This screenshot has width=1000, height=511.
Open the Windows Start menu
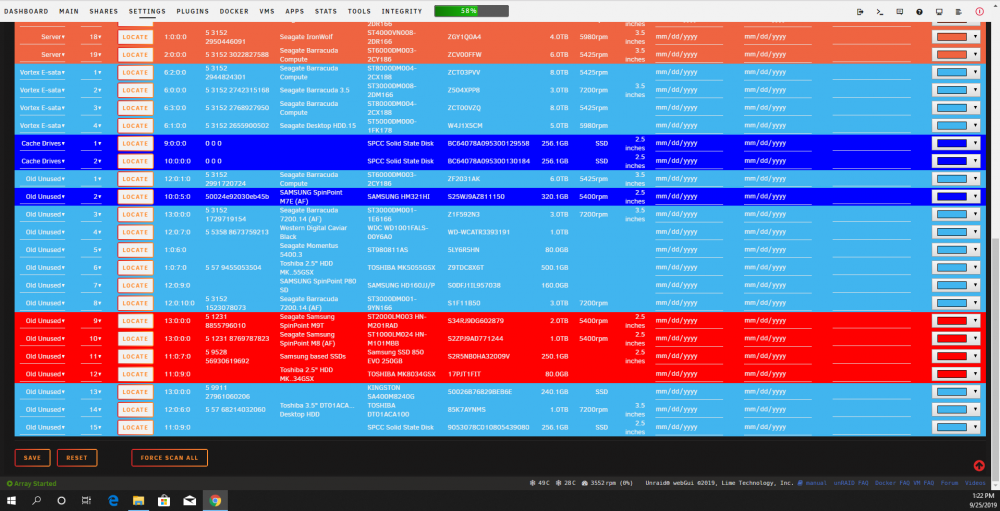(x=11, y=501)
